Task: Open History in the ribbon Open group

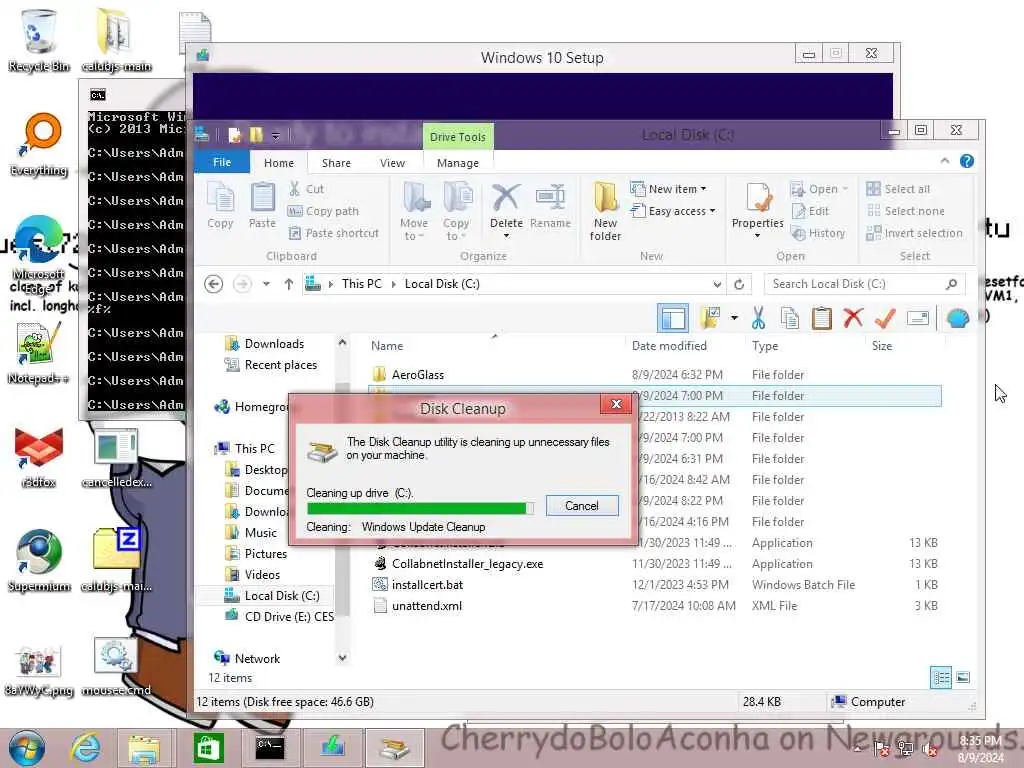Action: (818, 233)
